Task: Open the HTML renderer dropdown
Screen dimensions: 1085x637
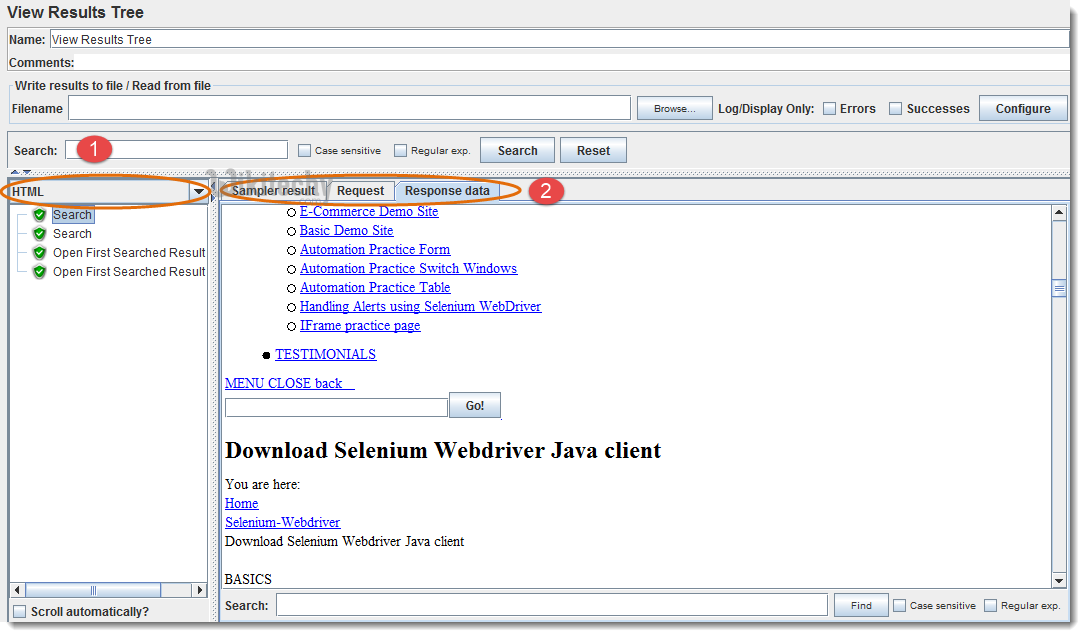Action: click(199, 192)
